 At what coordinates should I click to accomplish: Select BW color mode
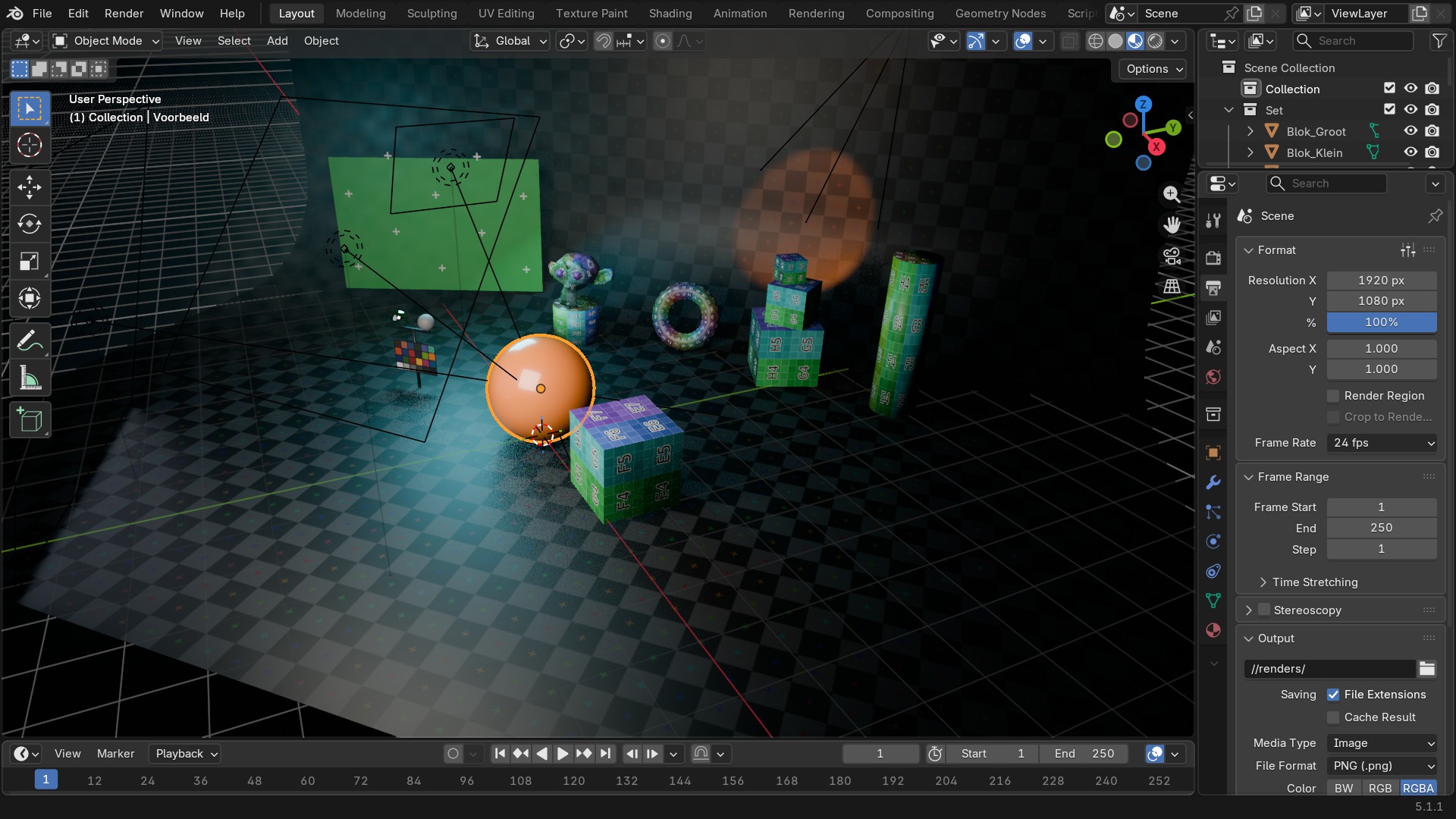[x=1344, y=789]
